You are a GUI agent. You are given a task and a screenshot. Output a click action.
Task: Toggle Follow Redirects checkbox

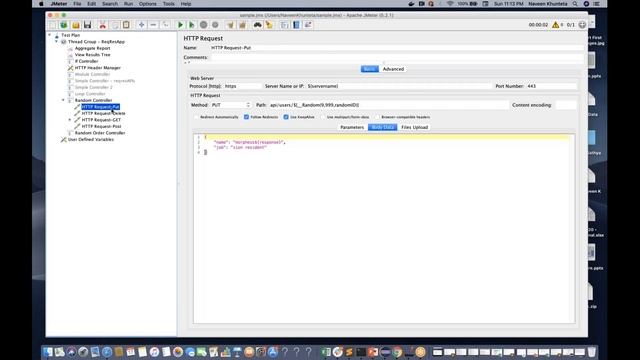247,117
